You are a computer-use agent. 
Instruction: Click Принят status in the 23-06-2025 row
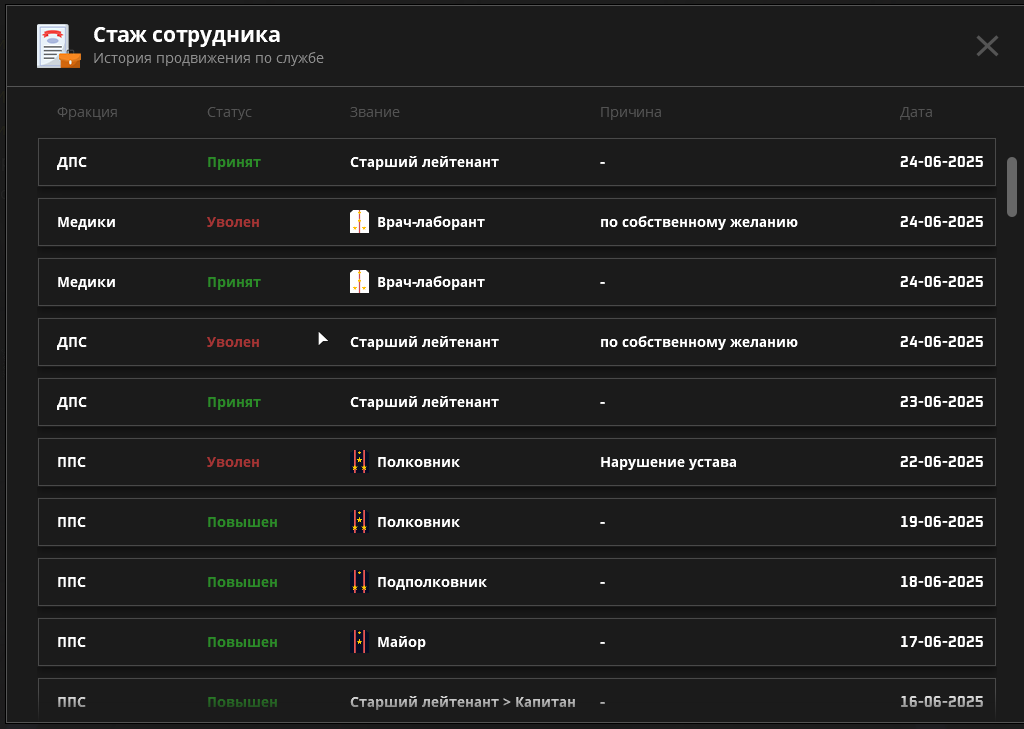[234, 402]
